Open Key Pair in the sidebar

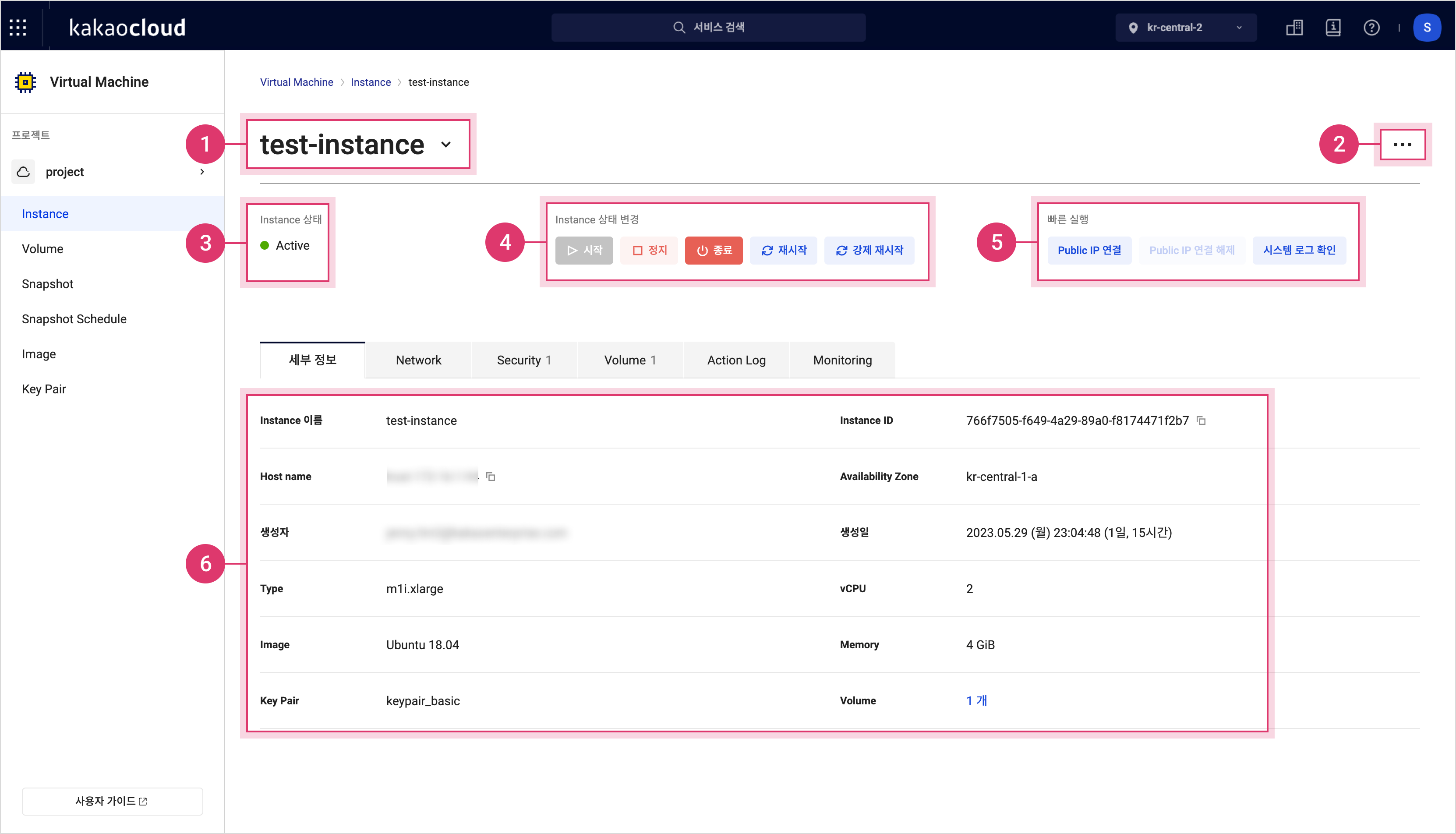click(x=112, y=389)
